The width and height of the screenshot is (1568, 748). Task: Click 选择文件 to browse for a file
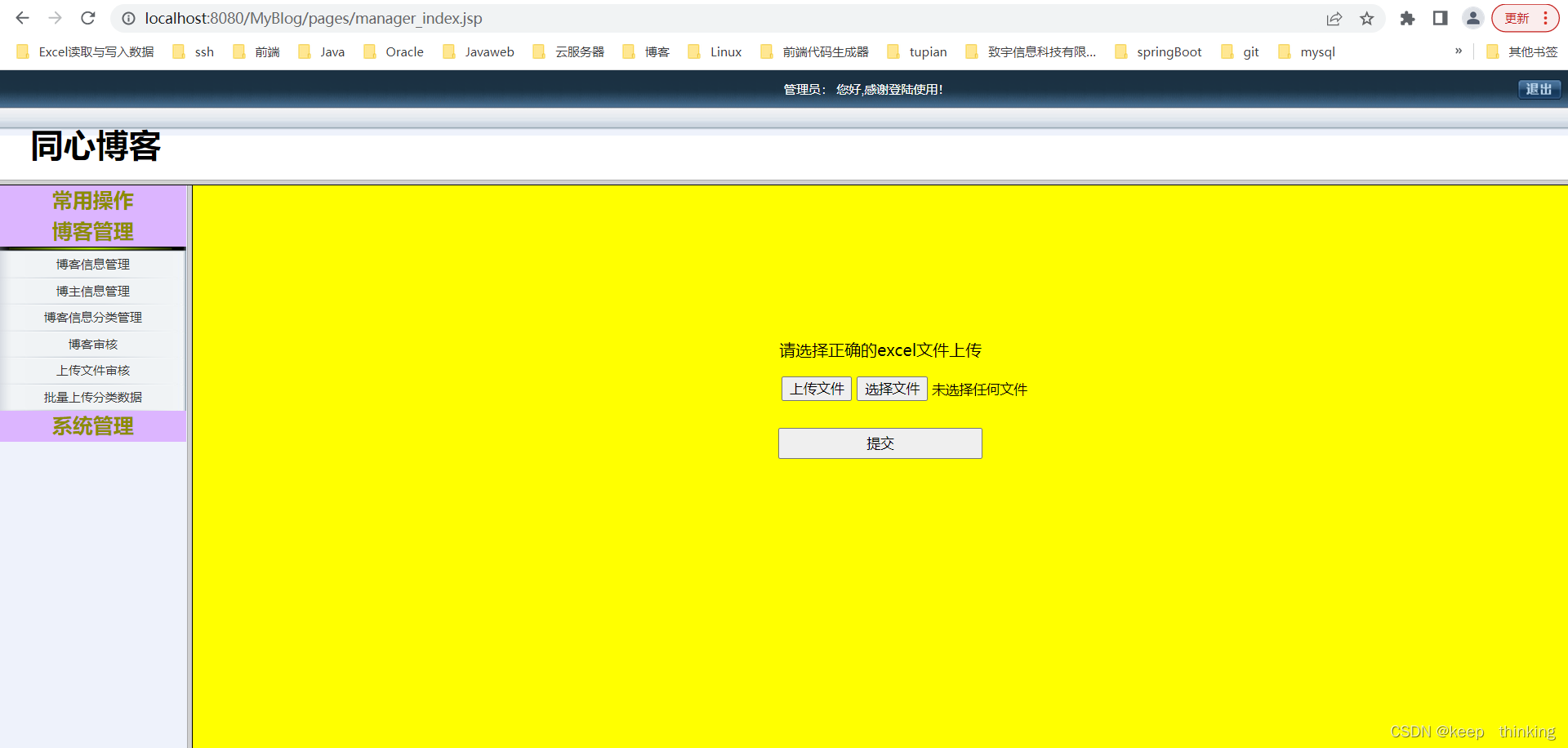[x=892, y=389]
